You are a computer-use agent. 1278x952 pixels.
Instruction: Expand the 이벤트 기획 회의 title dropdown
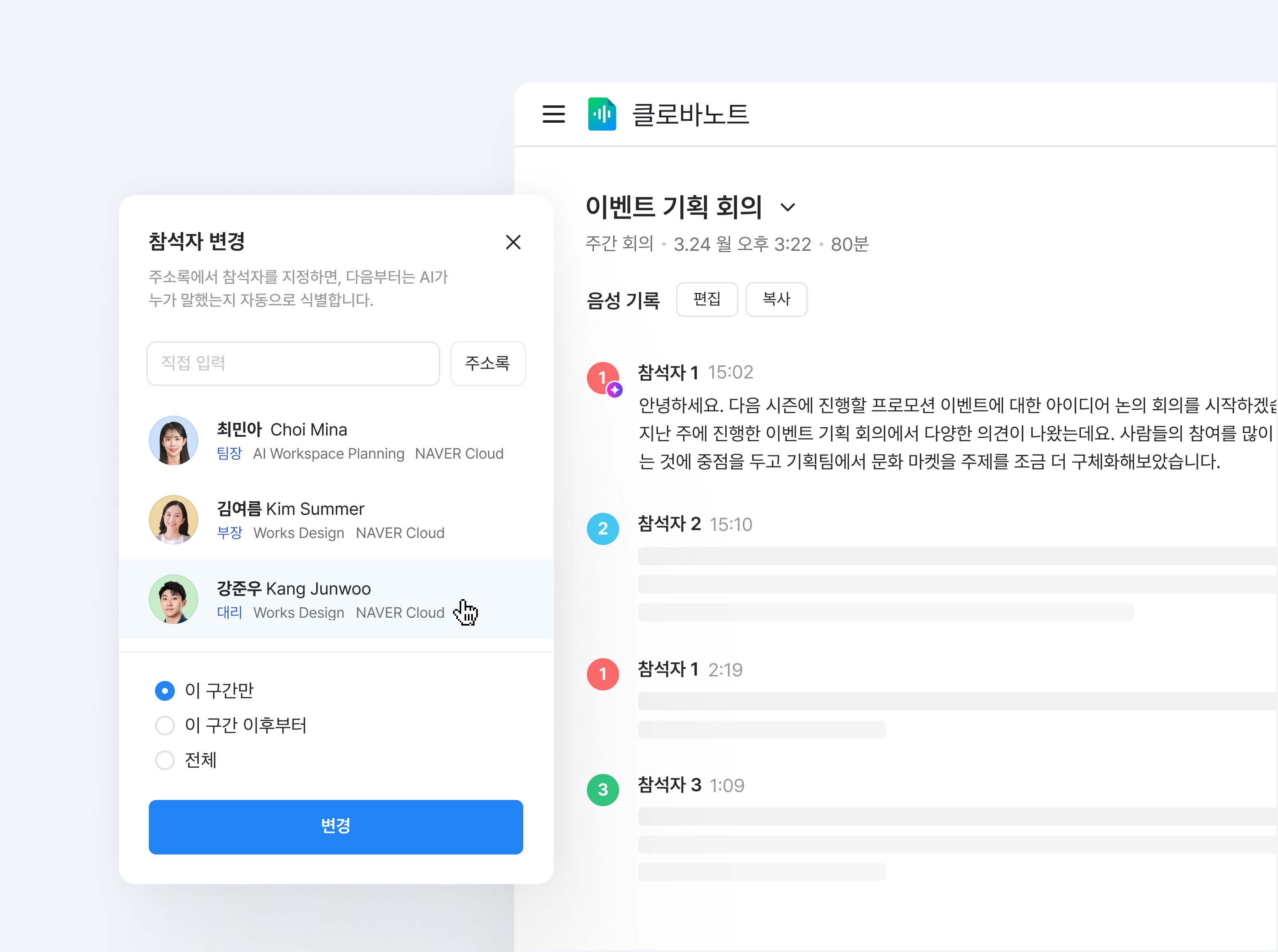(789, 208)
